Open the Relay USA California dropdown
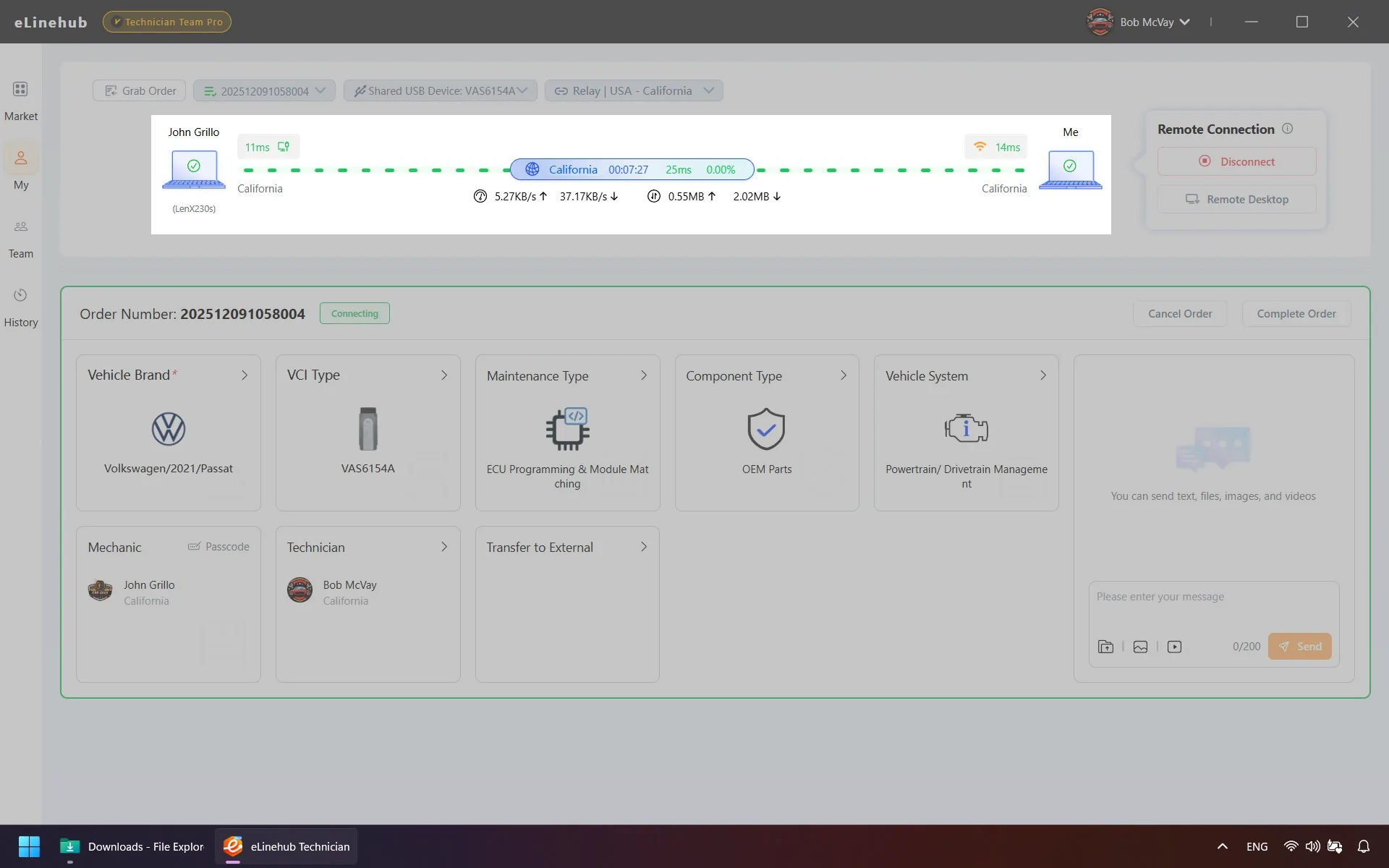This screenshot has width=1389, height=868. click(634, 90)
